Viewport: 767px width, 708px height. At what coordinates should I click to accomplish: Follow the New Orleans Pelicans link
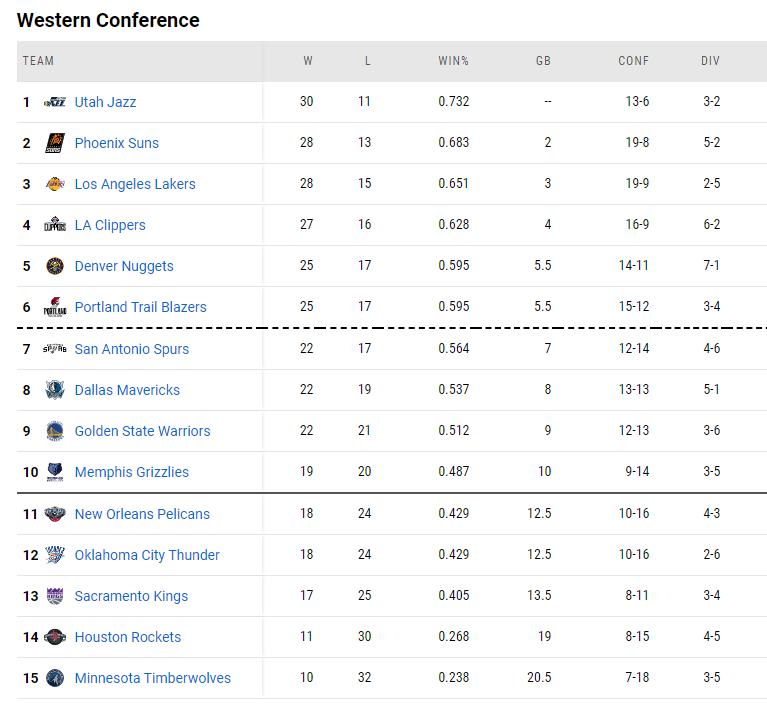[x=142, y=514]
